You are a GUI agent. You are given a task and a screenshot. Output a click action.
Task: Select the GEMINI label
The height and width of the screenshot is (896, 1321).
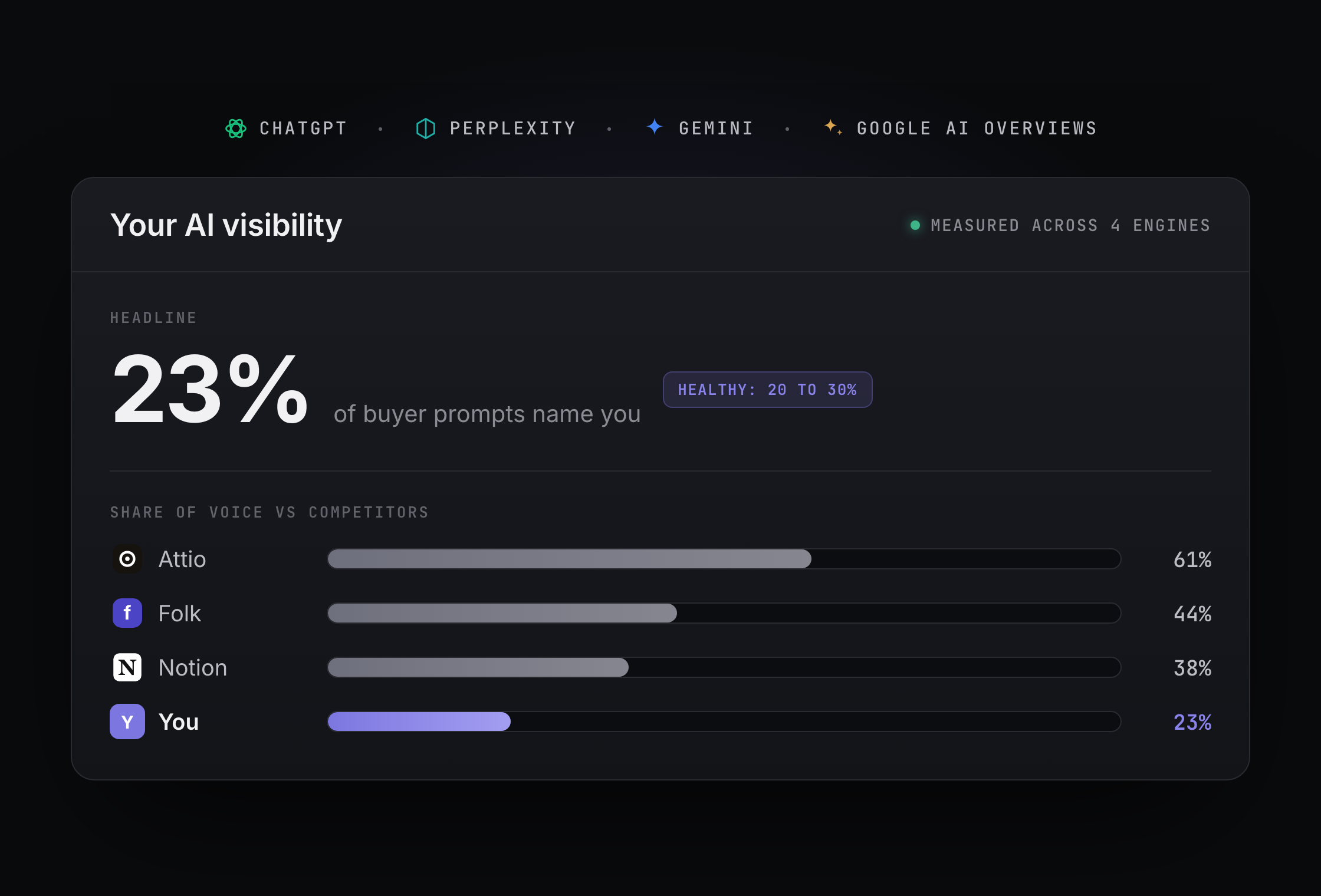pos(716,129)
